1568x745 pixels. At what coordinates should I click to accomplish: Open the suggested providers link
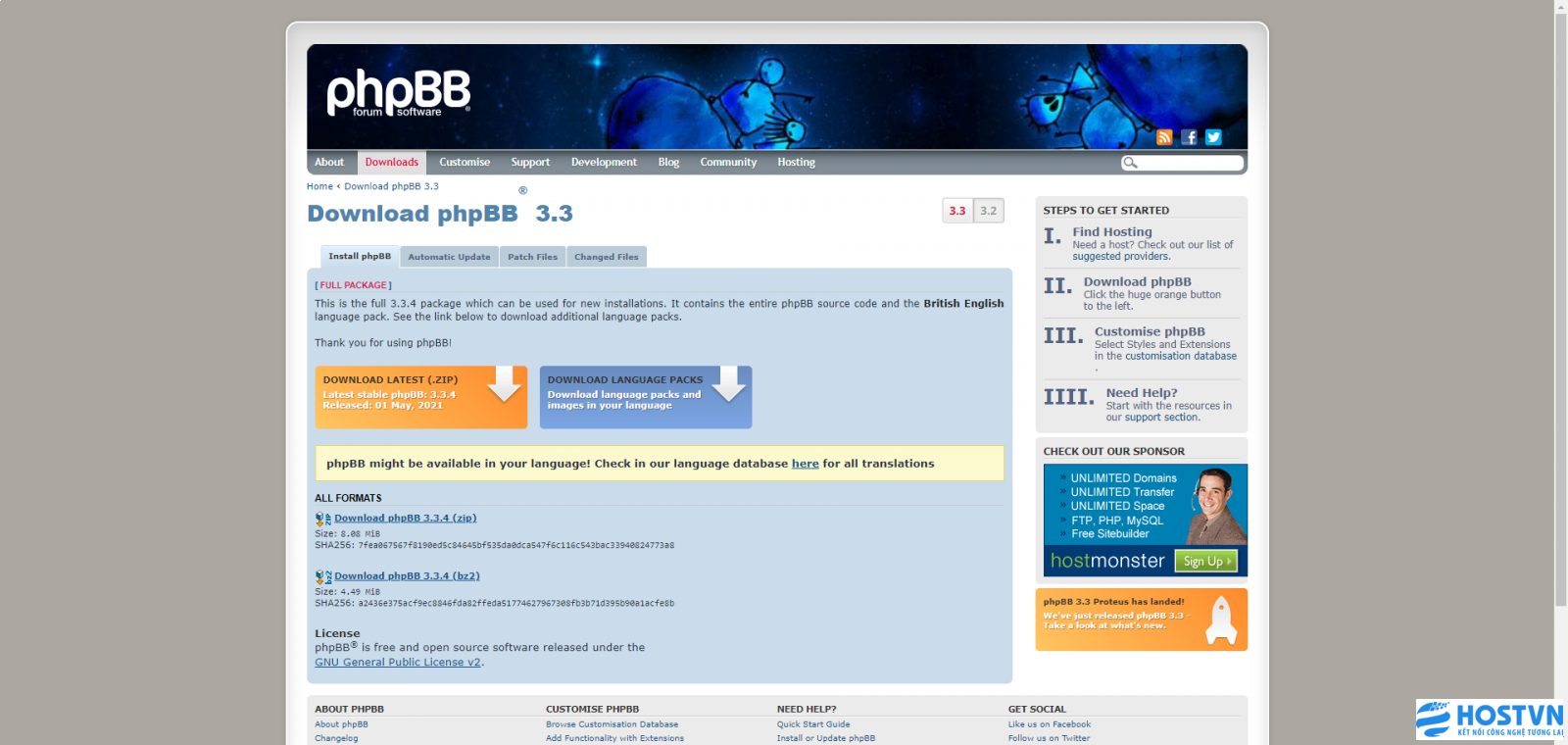pos(1120,257)
